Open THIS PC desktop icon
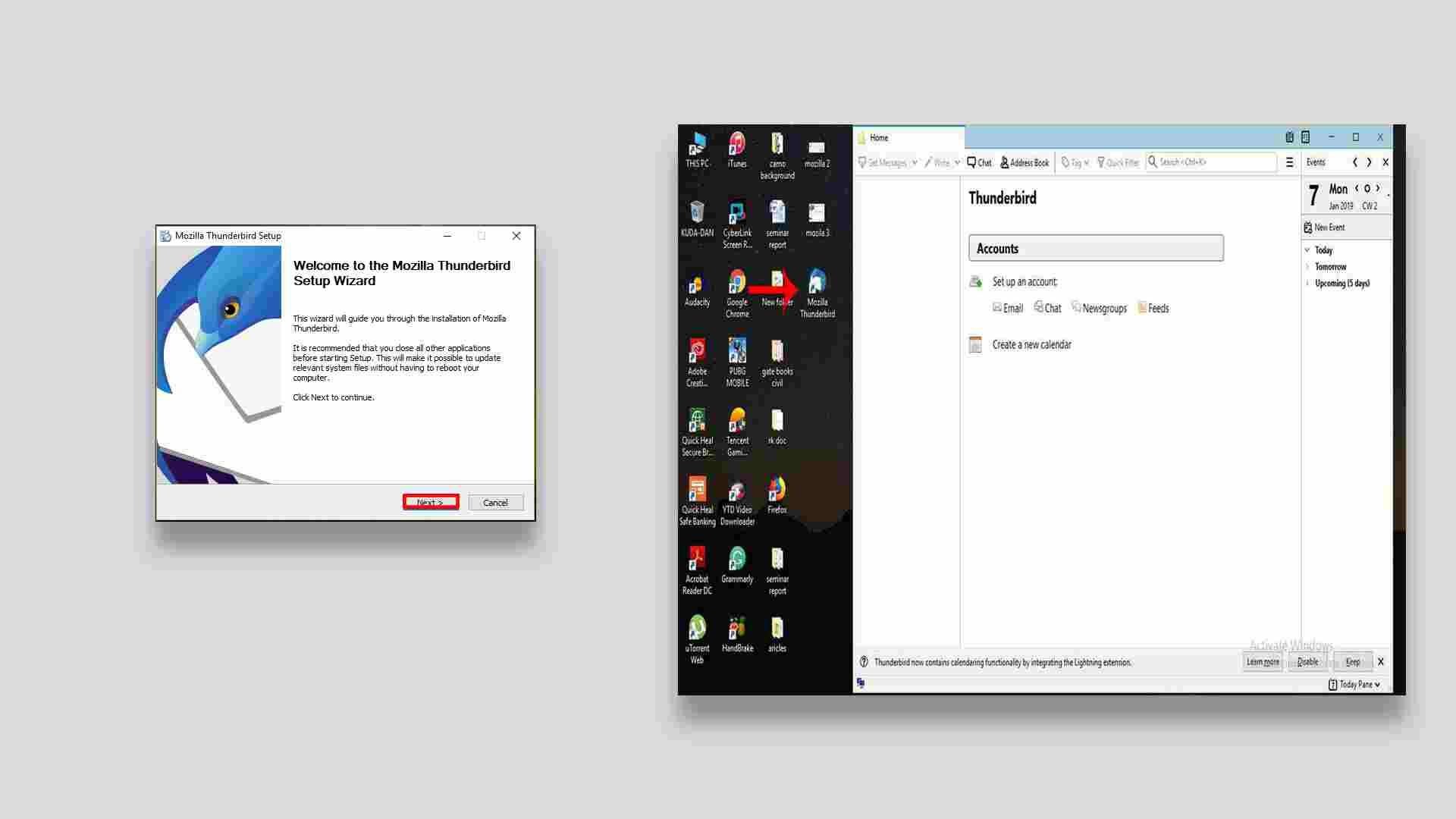The height and width of the screenshot is (819, 1456). pos(697,149)
